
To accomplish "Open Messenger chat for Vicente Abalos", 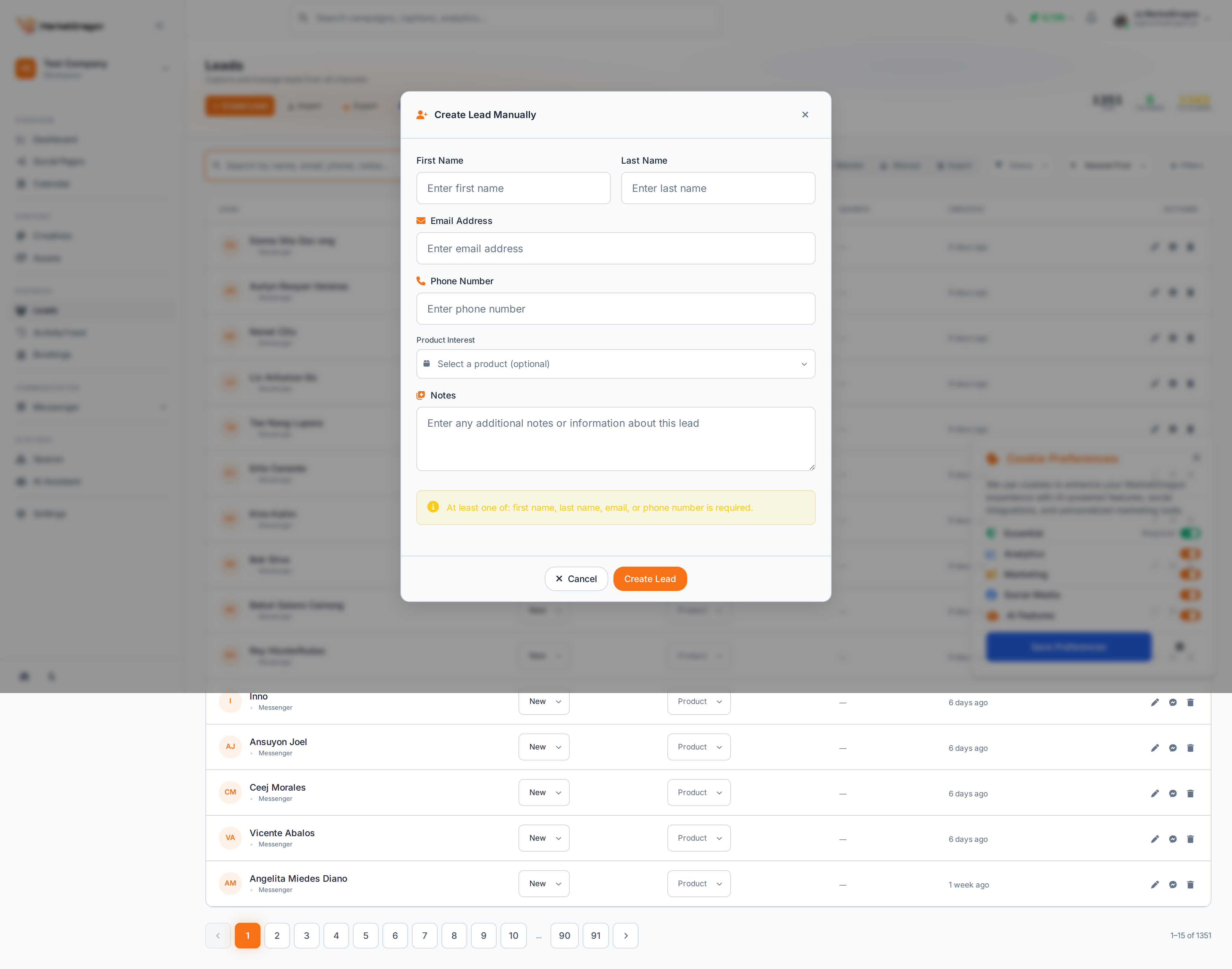I will 1172,838.
